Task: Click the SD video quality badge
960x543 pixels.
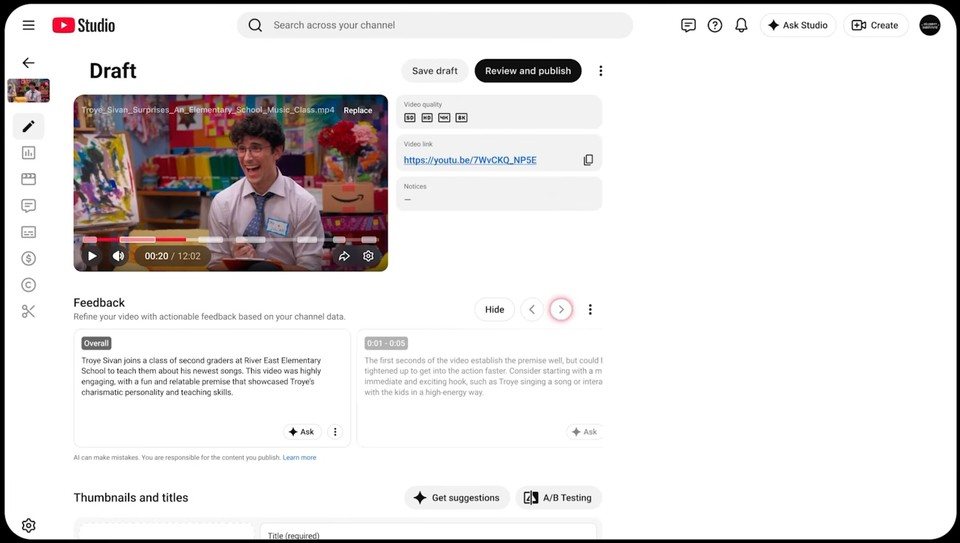Action: pos(410,118)
